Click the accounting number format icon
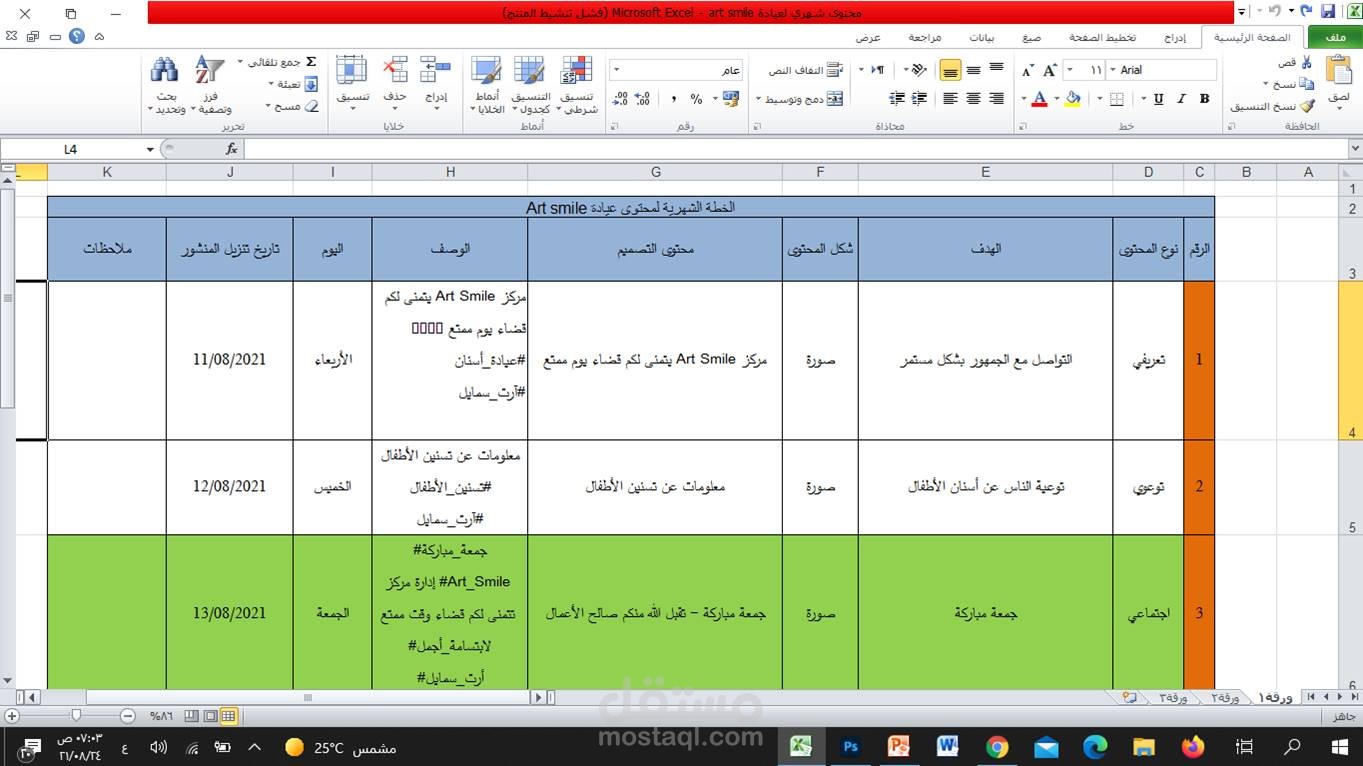Viewport: 1363px width, 766px height. pyautogui.click(x=731, y=99)
